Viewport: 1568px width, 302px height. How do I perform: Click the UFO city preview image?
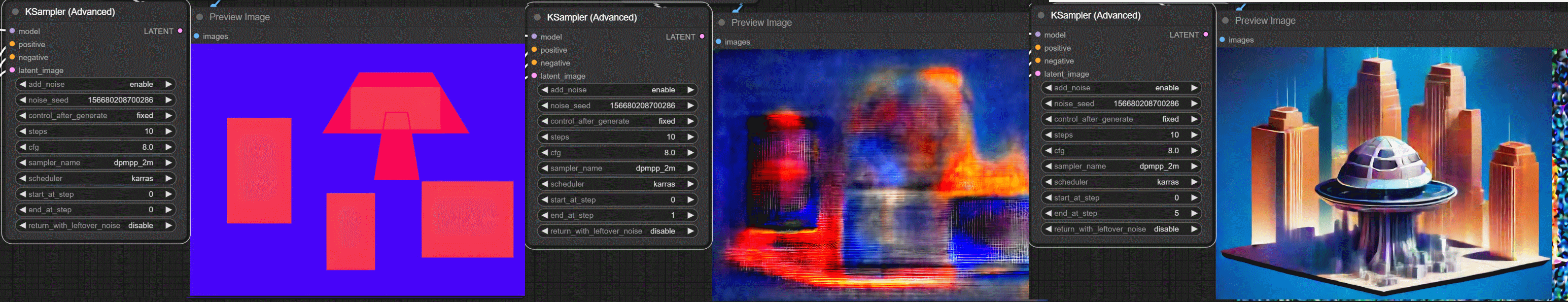coord(1383,174)
